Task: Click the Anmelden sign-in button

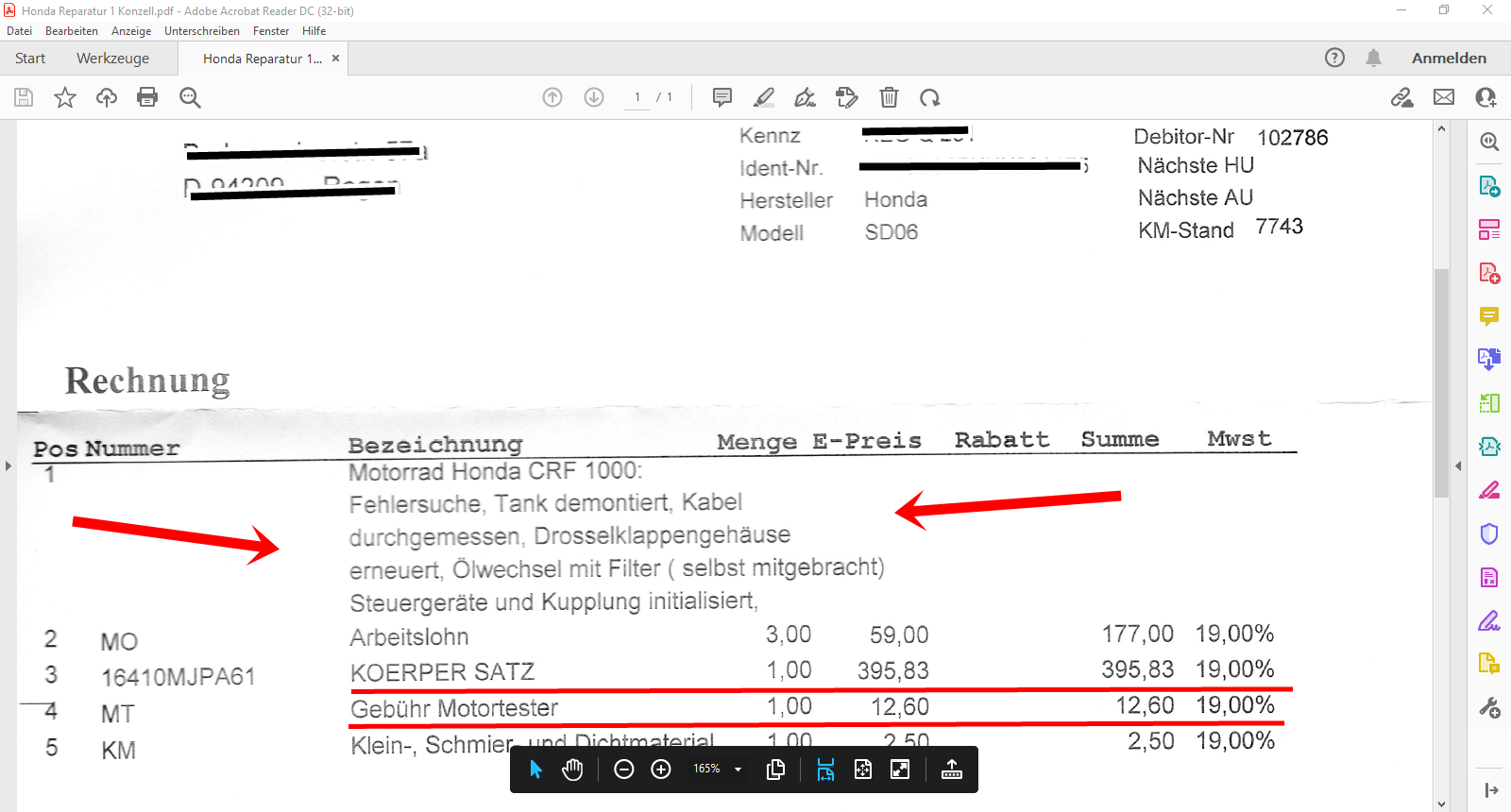Action: (x=1449, y=59)
